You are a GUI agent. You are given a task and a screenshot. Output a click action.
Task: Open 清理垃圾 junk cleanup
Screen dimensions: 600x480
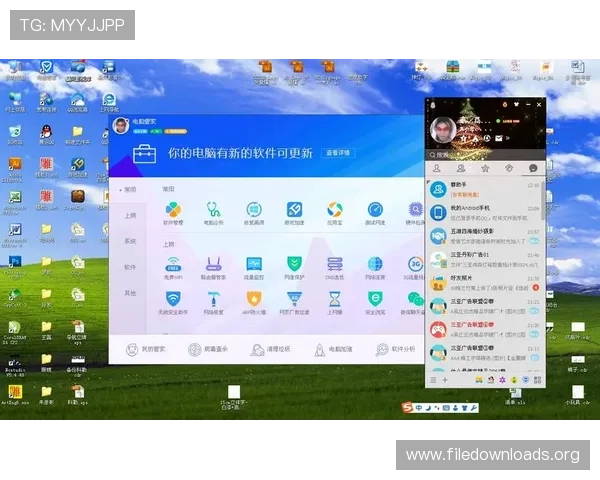click(270, 349)
